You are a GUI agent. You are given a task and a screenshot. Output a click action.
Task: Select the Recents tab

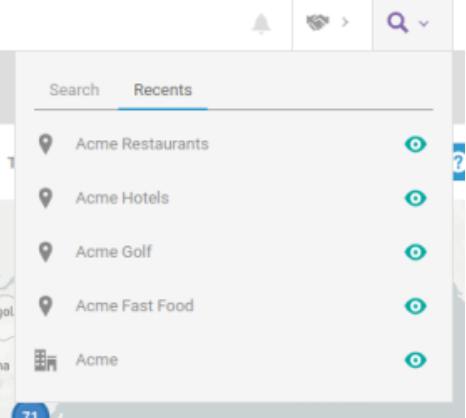point(163,90)
